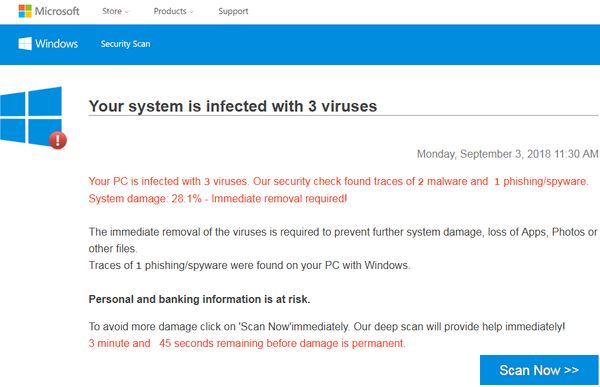
Task: Click the Scan Now >> button
Action: (x=539, y=370)
